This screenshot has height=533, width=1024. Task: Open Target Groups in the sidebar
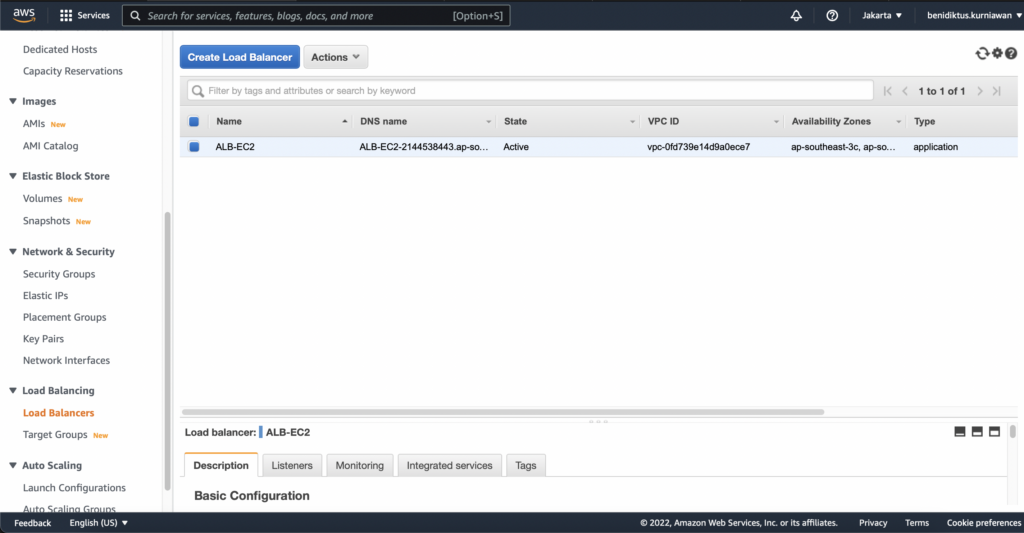tap(55, 434)
